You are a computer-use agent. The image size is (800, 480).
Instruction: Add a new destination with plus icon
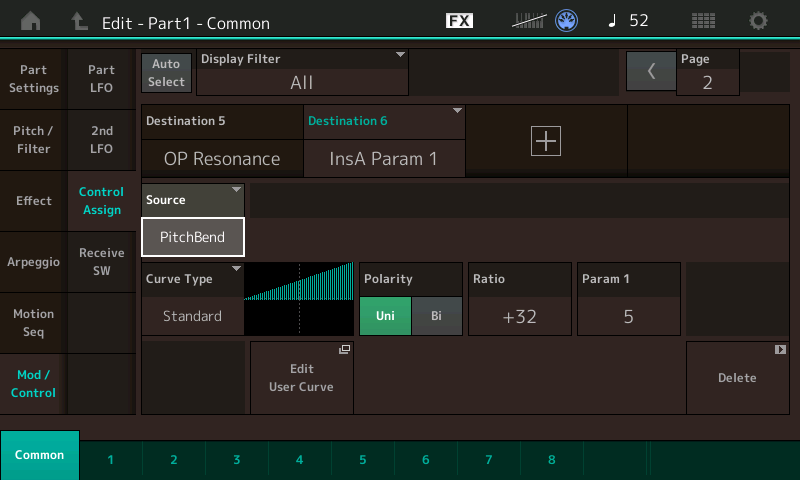546,142
